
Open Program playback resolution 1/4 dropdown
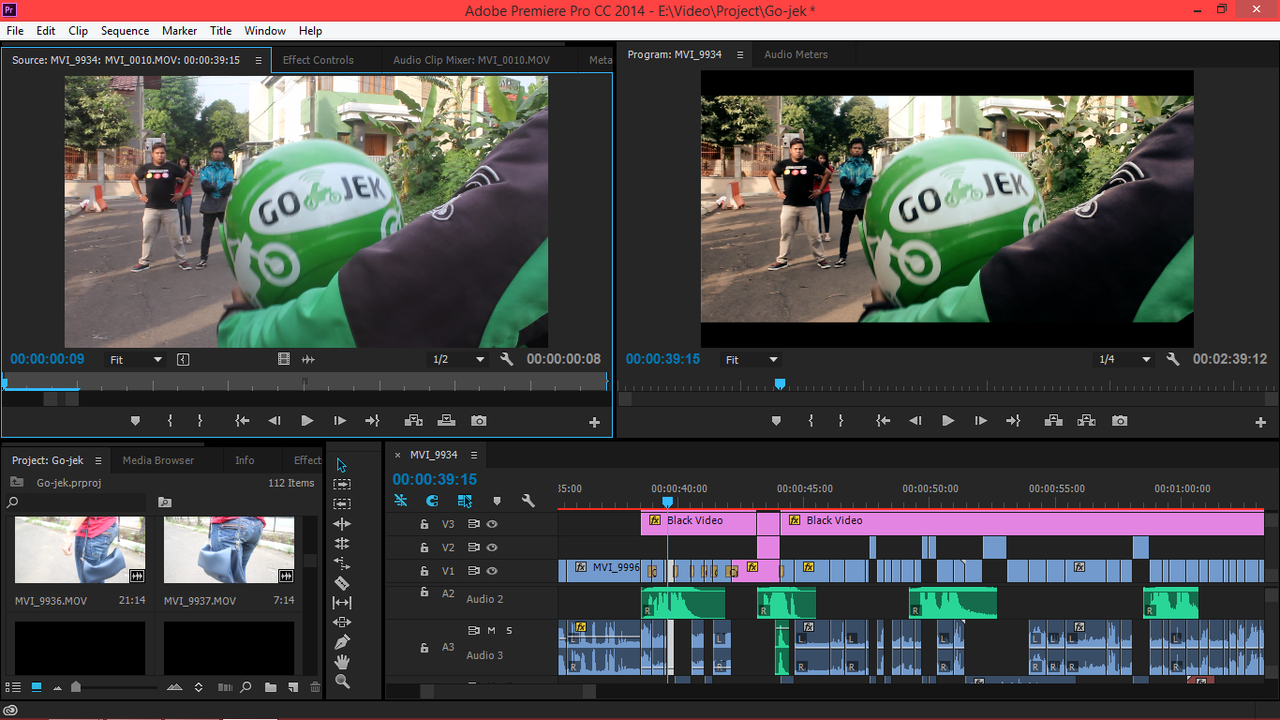(x=1126, y=360)
